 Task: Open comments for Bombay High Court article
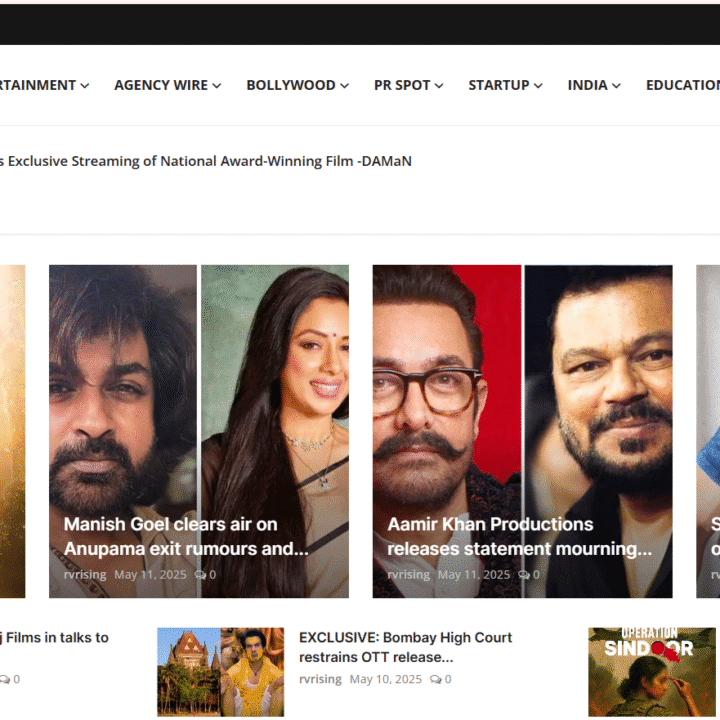[x=435, y=680]
